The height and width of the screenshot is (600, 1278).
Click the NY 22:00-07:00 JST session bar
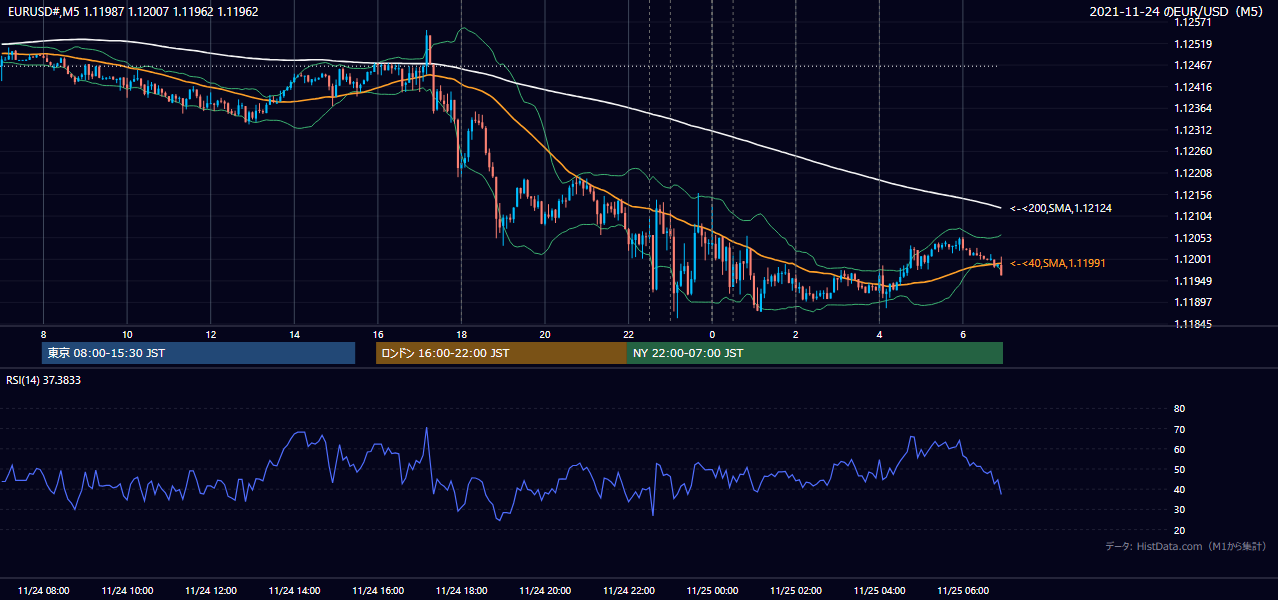point(815,353)
